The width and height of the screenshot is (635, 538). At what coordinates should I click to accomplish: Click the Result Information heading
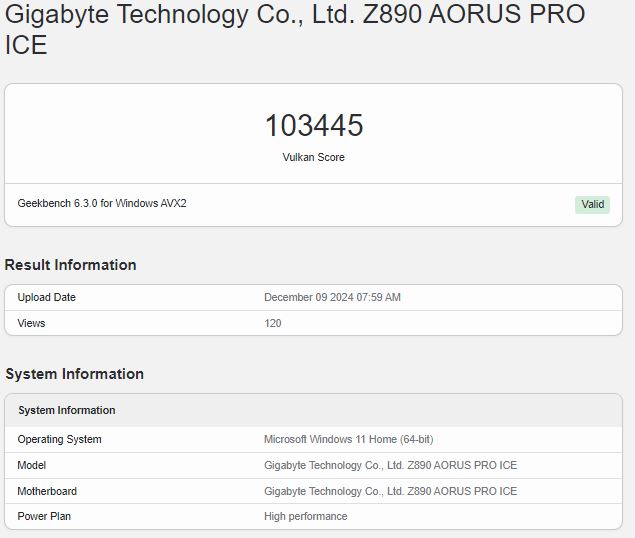[x=70, y=265]
